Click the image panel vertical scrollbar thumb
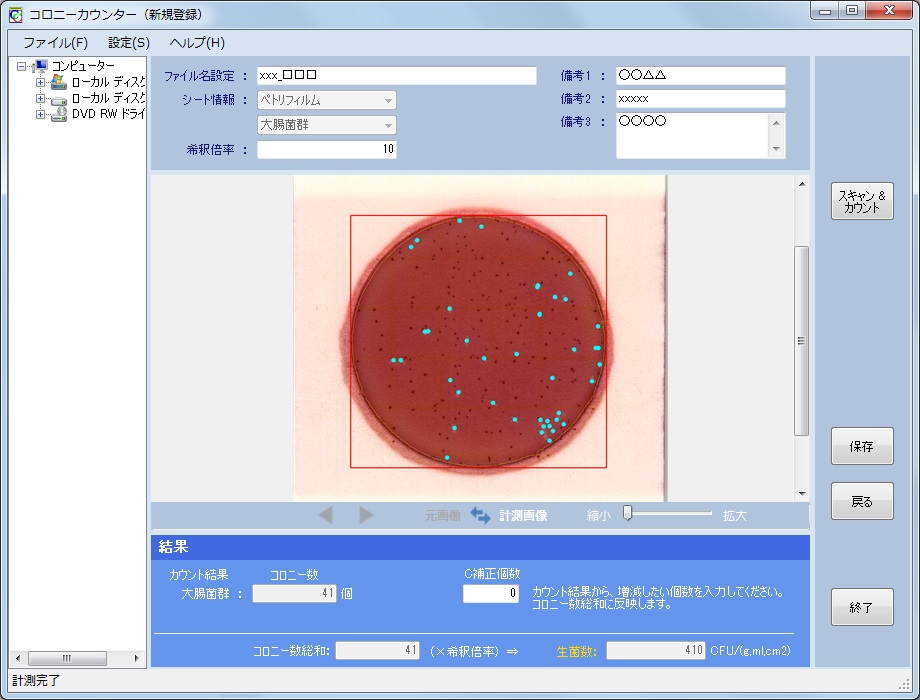920x700 pixels. [x=801, y=341]
